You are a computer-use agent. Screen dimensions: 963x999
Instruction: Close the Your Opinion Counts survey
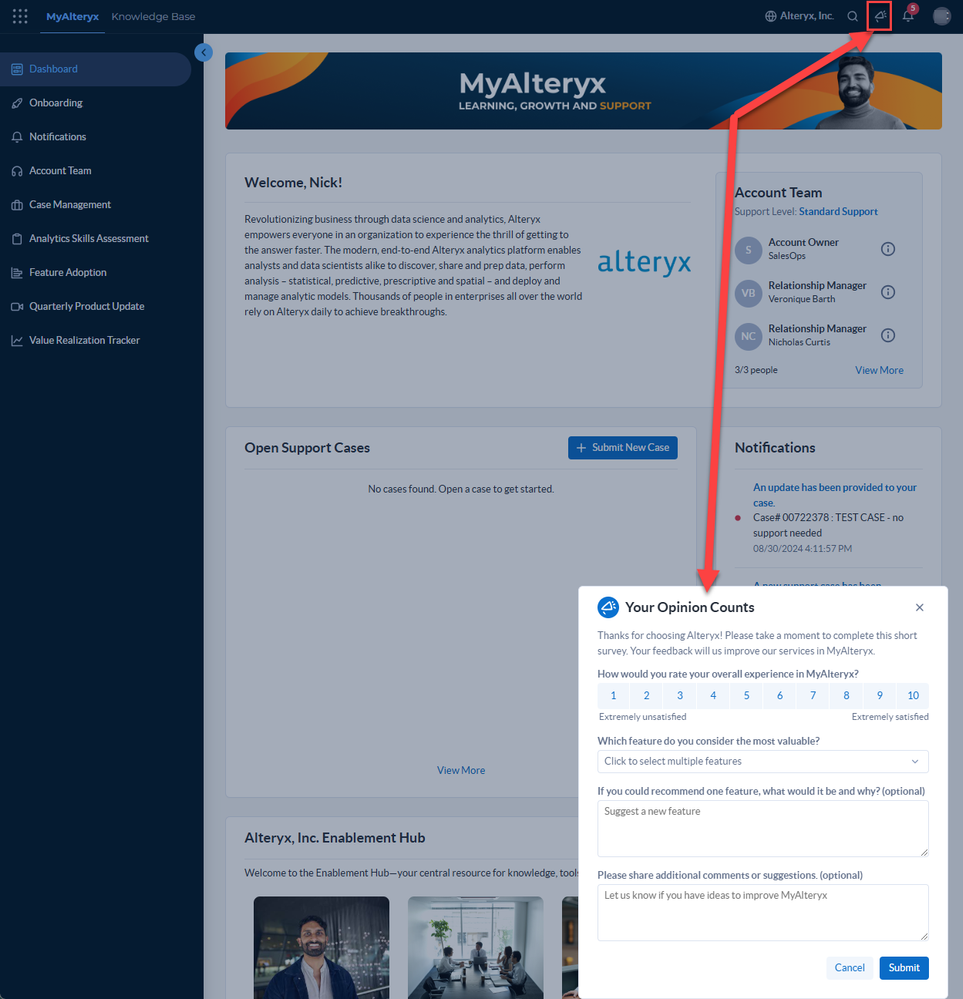[919, 607]
